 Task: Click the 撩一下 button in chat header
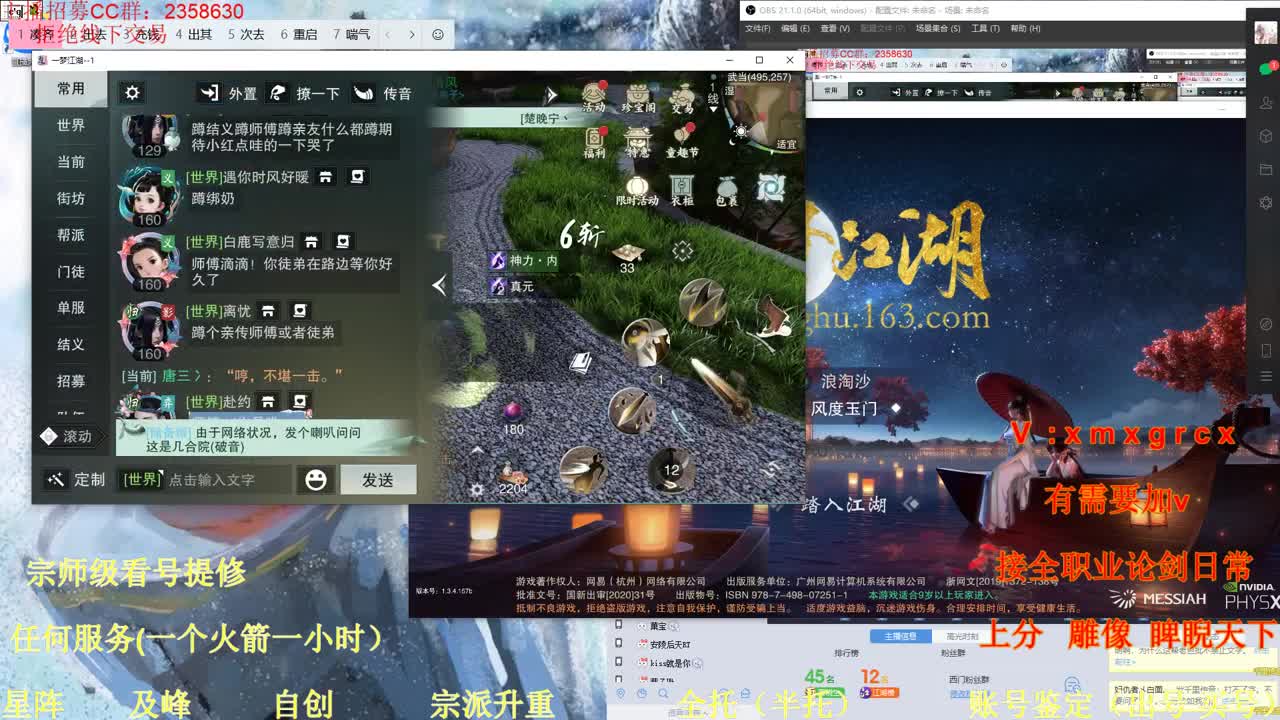[304, 93]
